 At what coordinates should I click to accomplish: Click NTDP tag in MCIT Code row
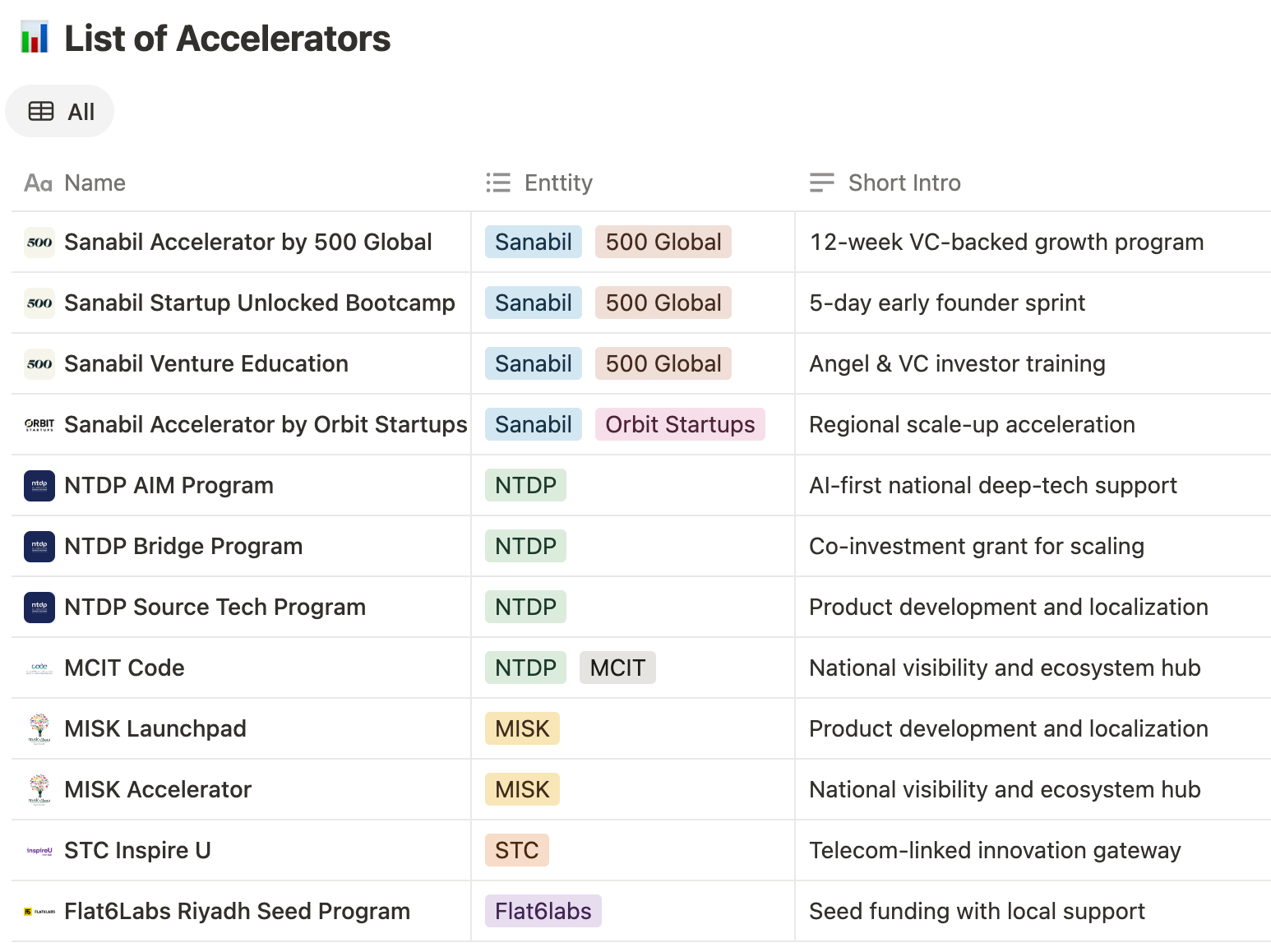526,668
